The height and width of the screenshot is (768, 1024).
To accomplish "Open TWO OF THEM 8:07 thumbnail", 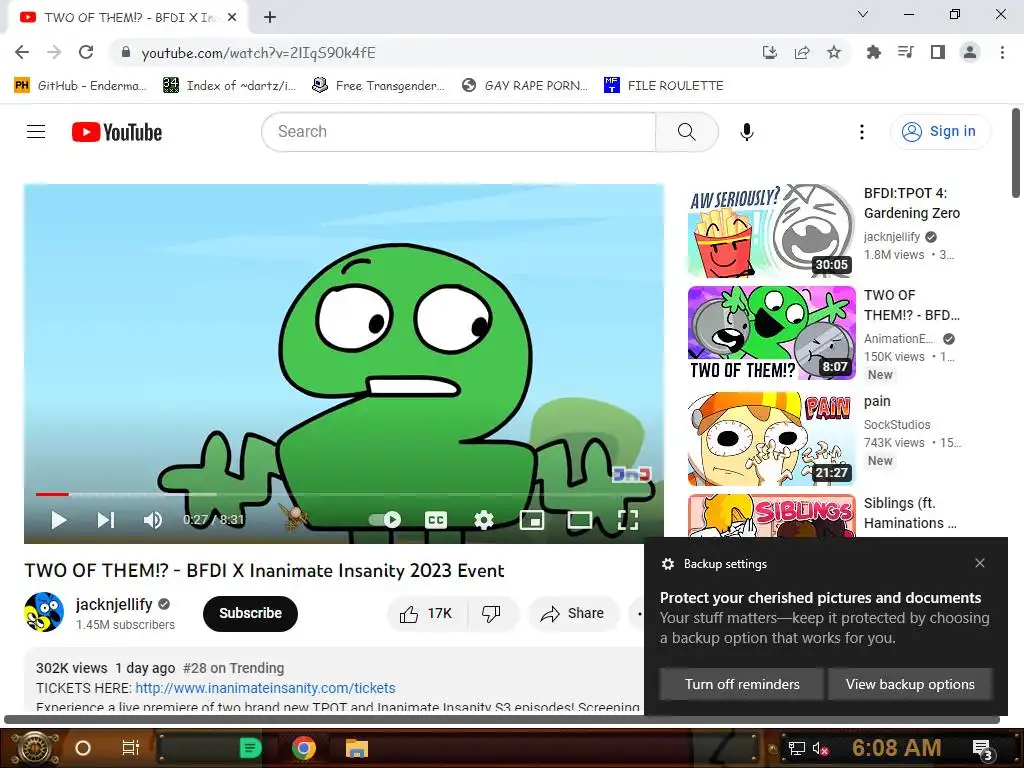I will (771, 333).
